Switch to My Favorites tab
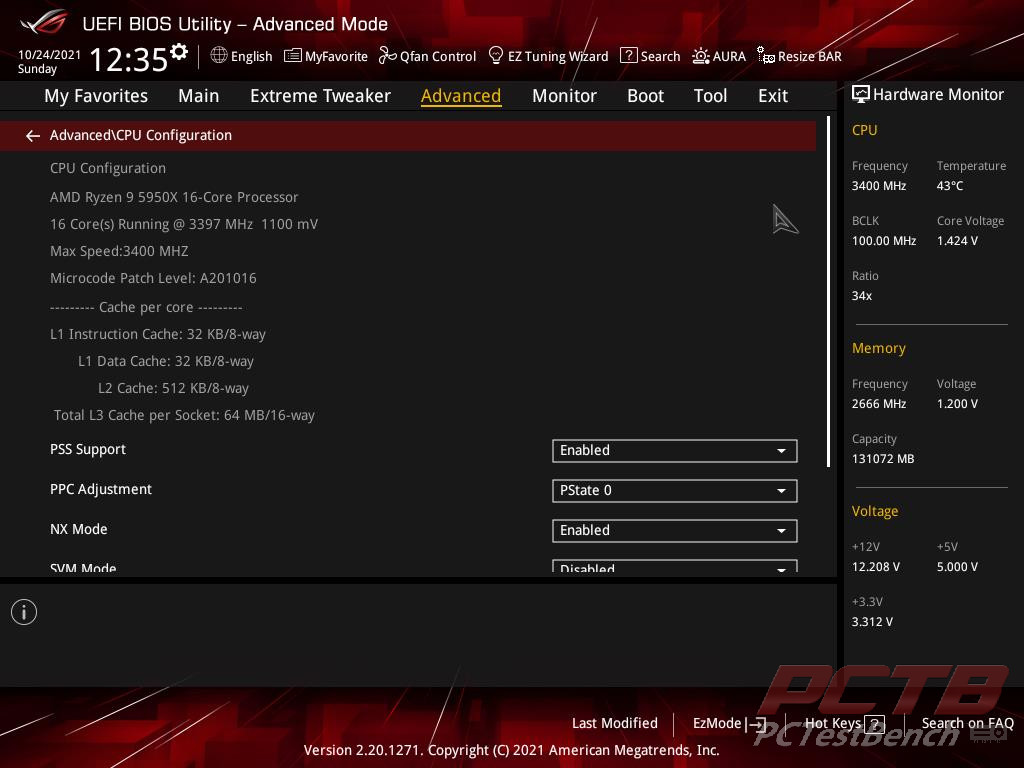 pos(96,96)
